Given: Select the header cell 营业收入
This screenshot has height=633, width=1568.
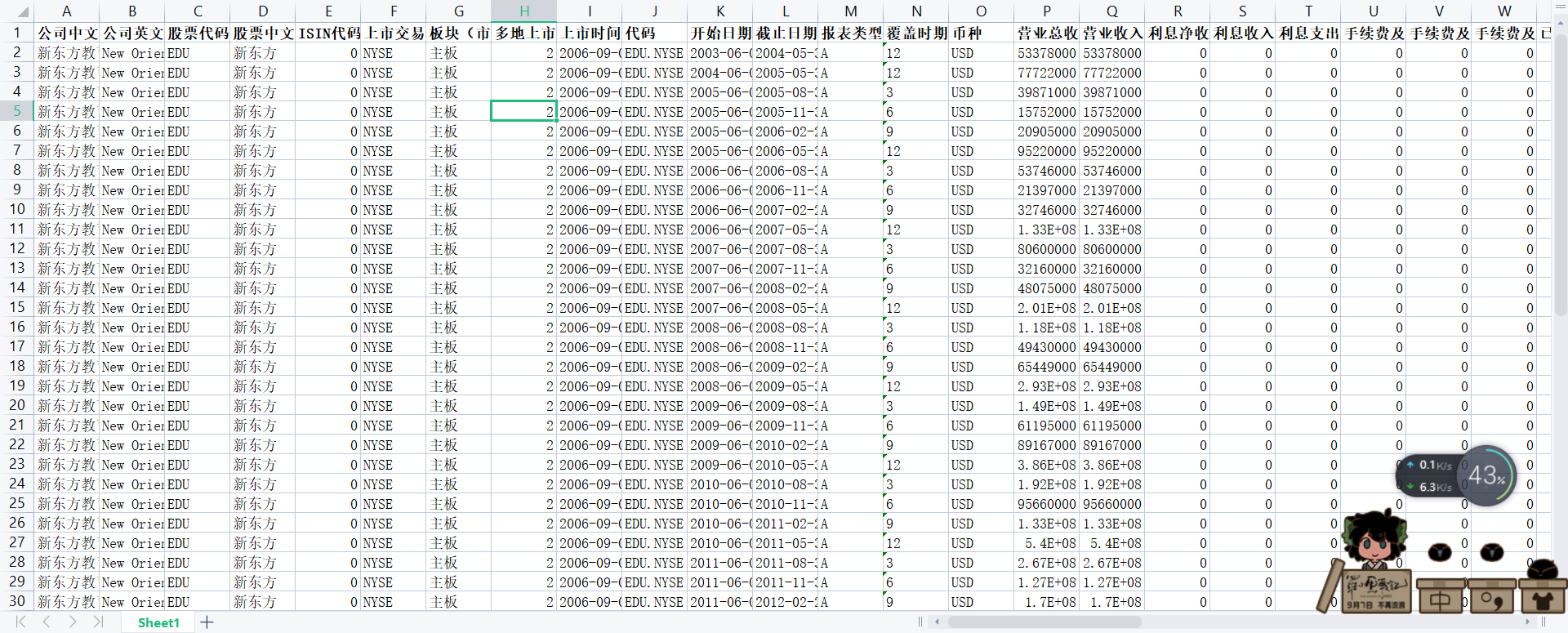Looking at the screenshot, I should (x=1112, y=33).
